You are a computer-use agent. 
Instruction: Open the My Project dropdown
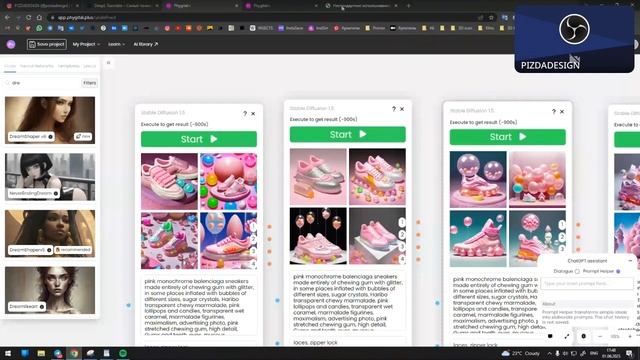pos(86,44)
